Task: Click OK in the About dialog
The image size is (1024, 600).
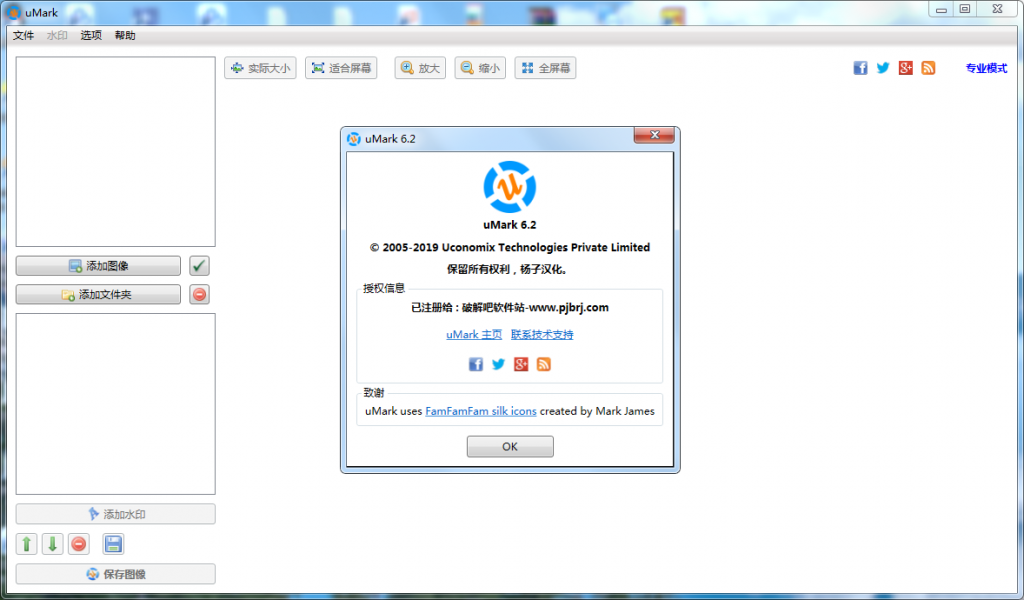Action: click(x=510, y=447)
